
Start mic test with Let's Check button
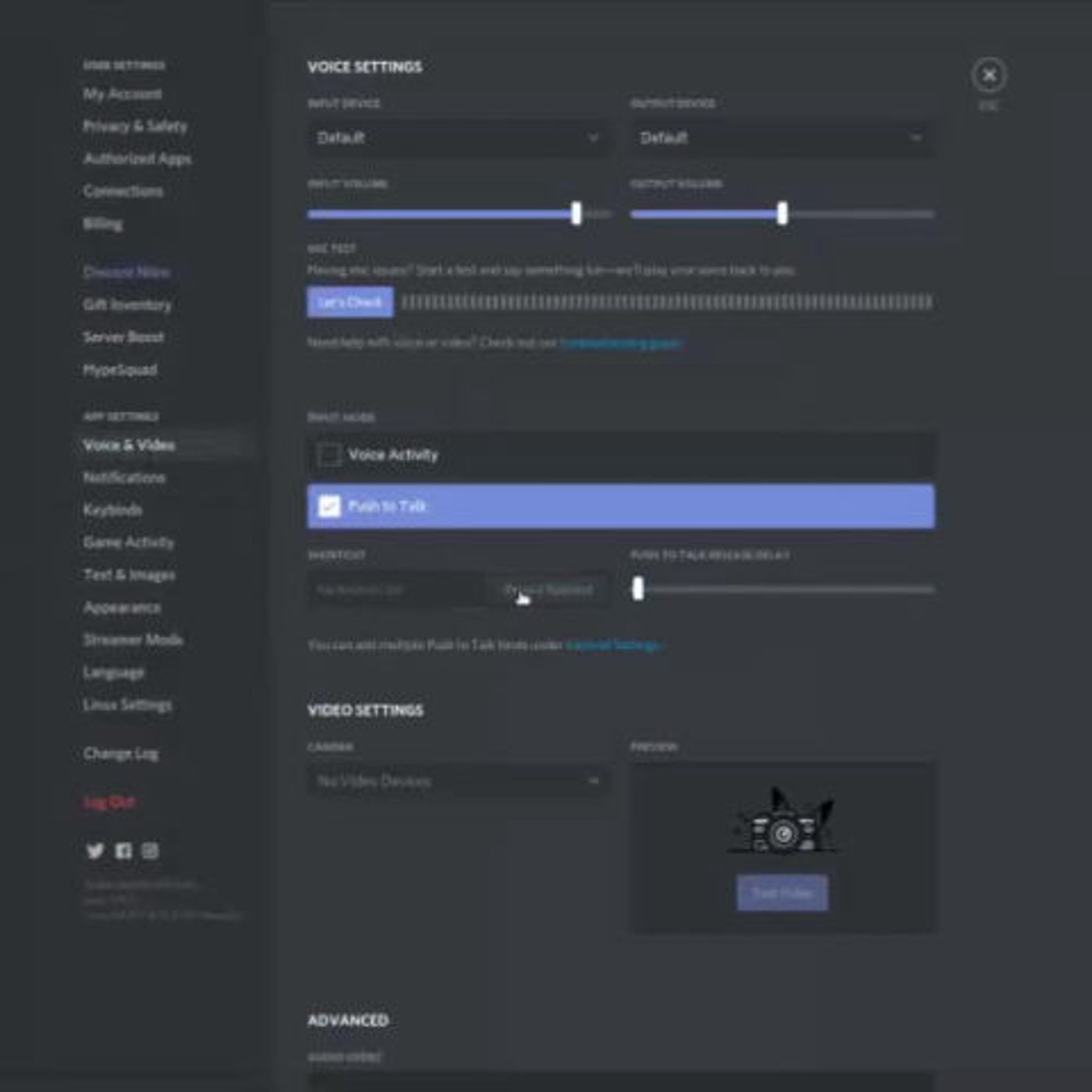[350, 302]
